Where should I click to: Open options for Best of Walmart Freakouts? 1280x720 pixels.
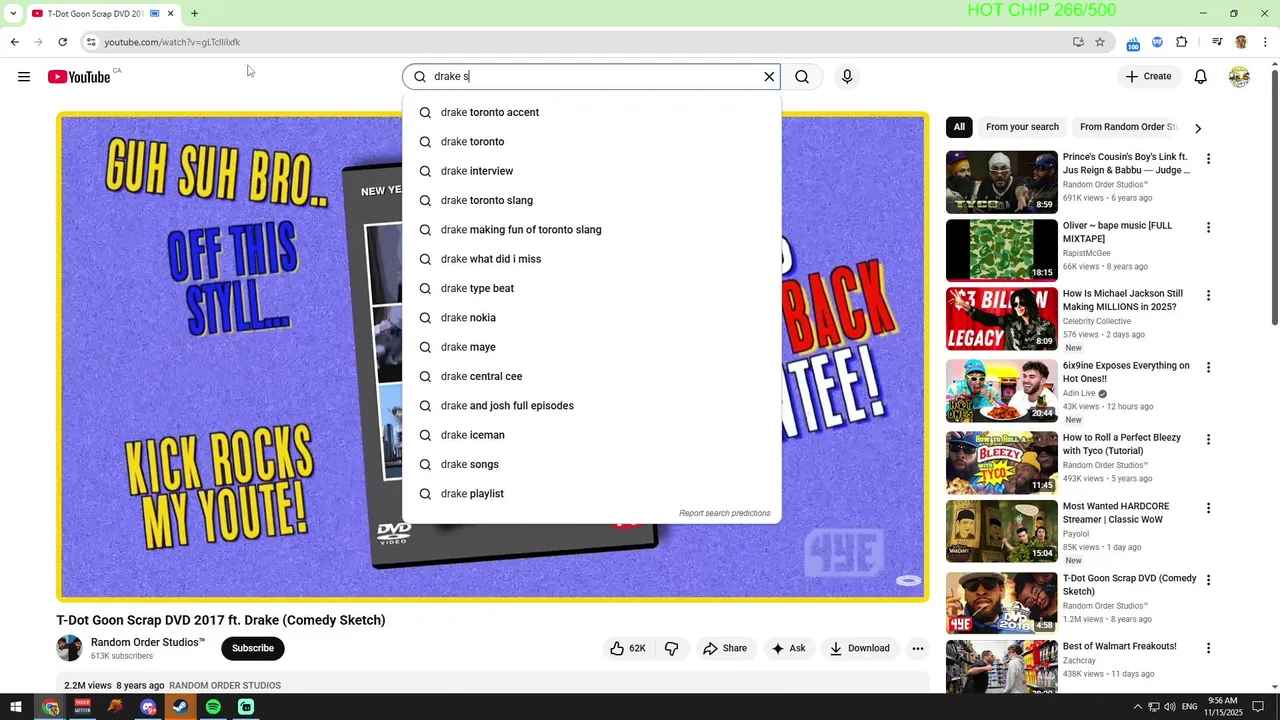click(x=1208, y=648)
